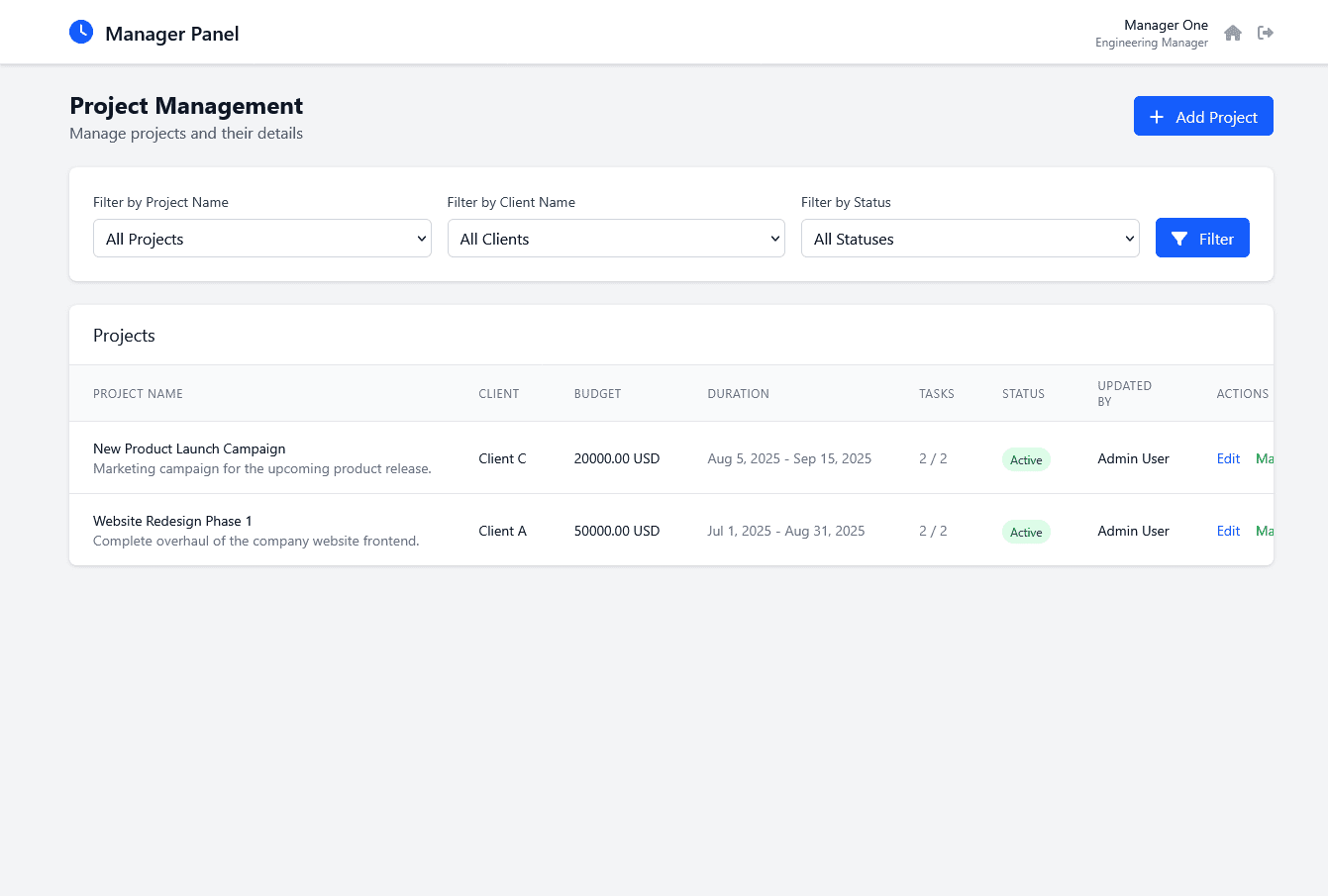Click the plus icon on Add Project button
This screenshot has height=896, width=1328.
click(1157, 116)
